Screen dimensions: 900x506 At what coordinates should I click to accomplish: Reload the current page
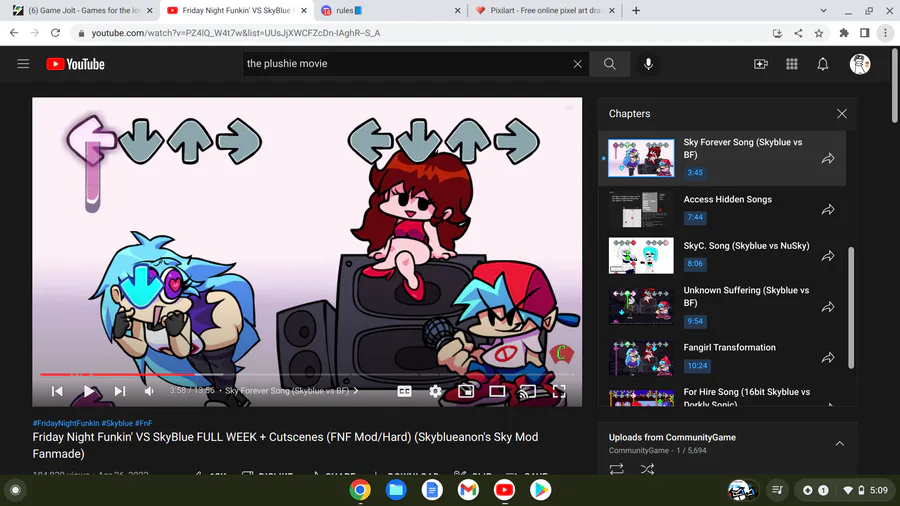pos(55,33)
